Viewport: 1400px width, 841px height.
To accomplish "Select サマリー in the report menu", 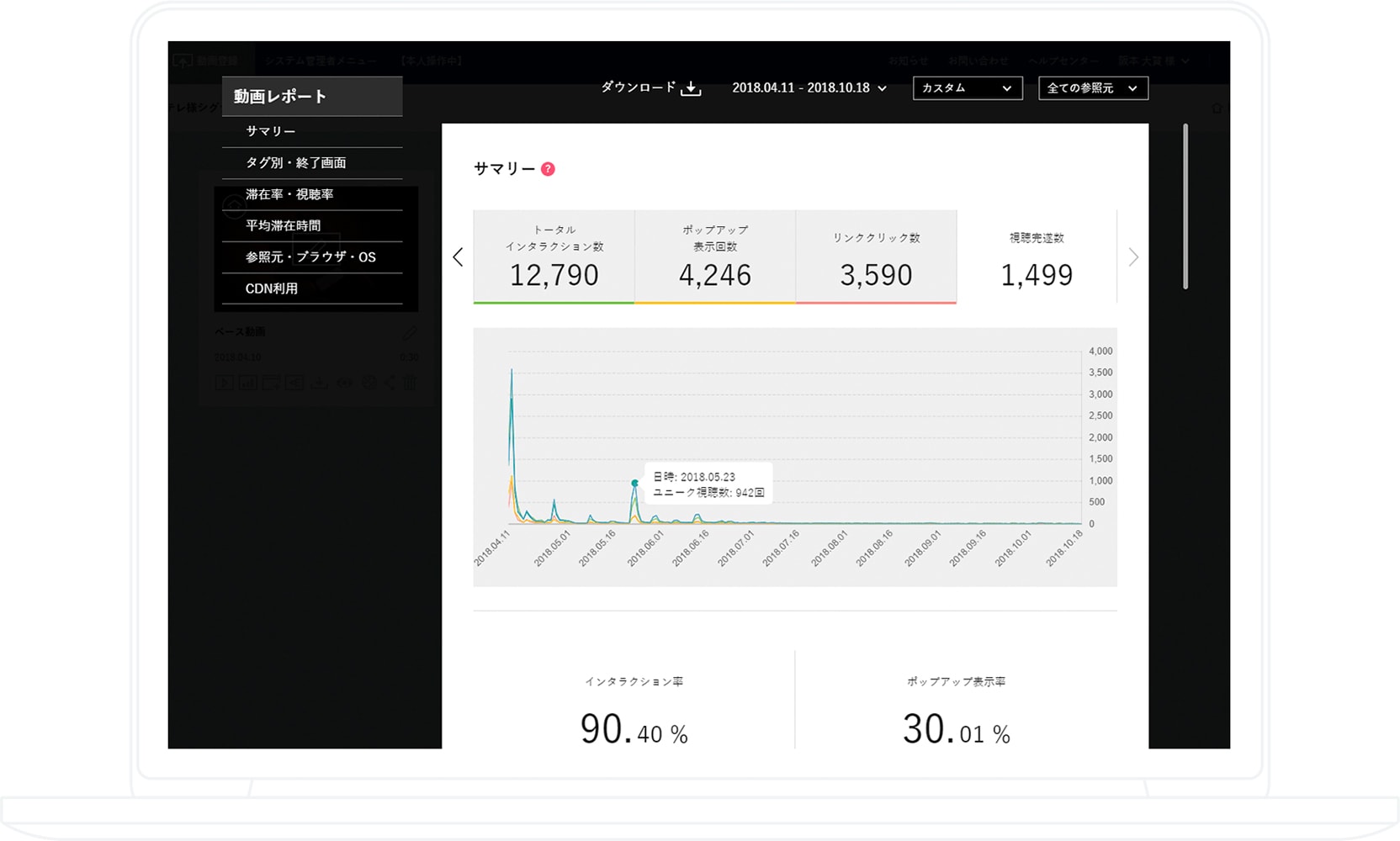I will coord(312,132).
